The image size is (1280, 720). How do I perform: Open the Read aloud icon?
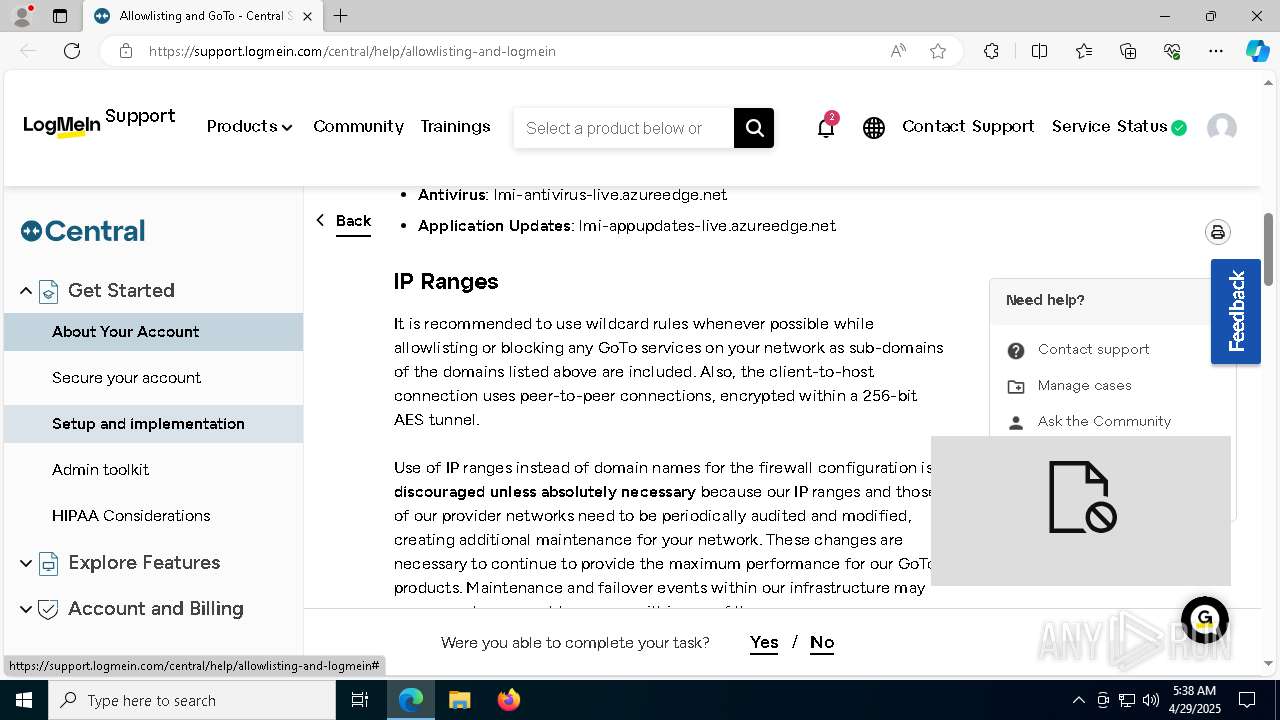pyautogui.click(x=898, y=51)
